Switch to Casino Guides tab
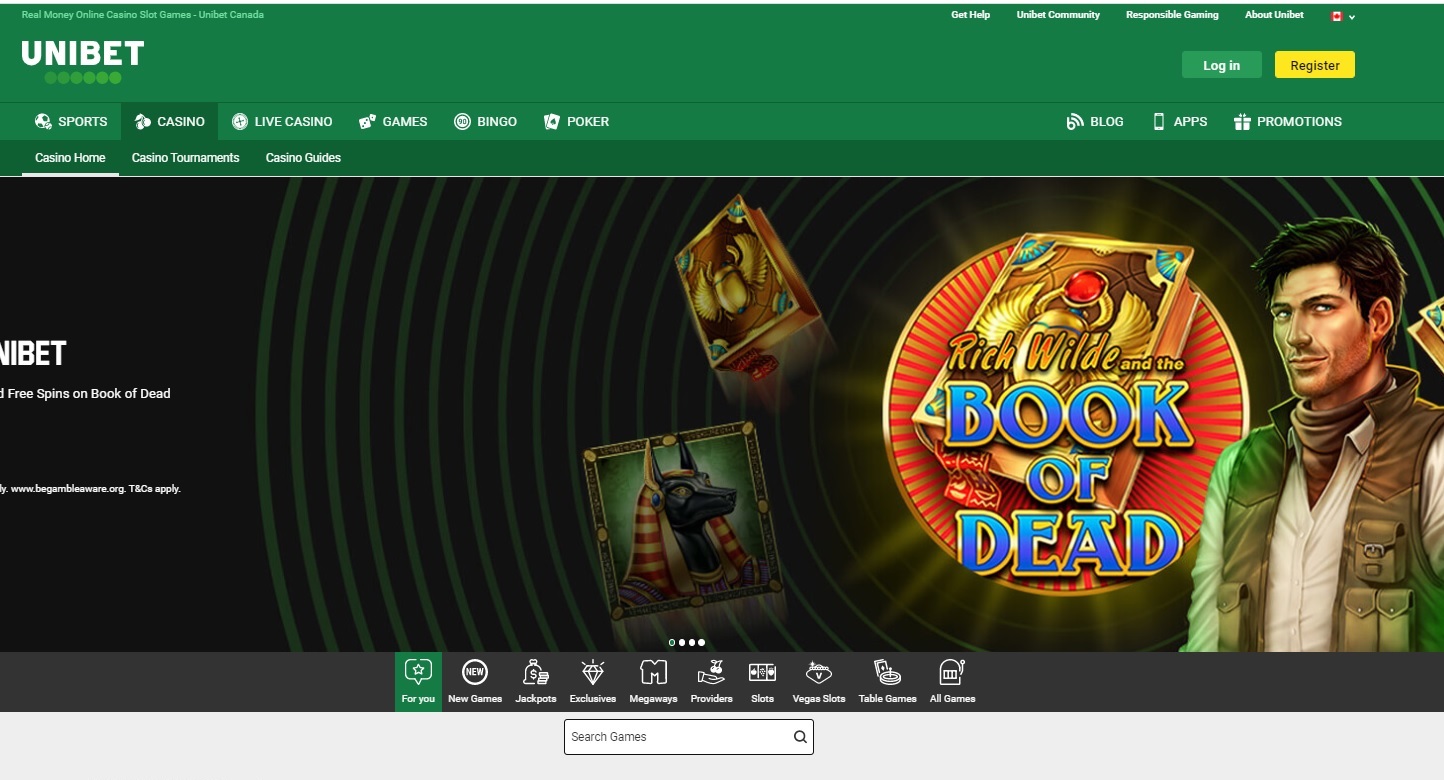The height and width of the screenshot is (780, 1444). [303, 158]
